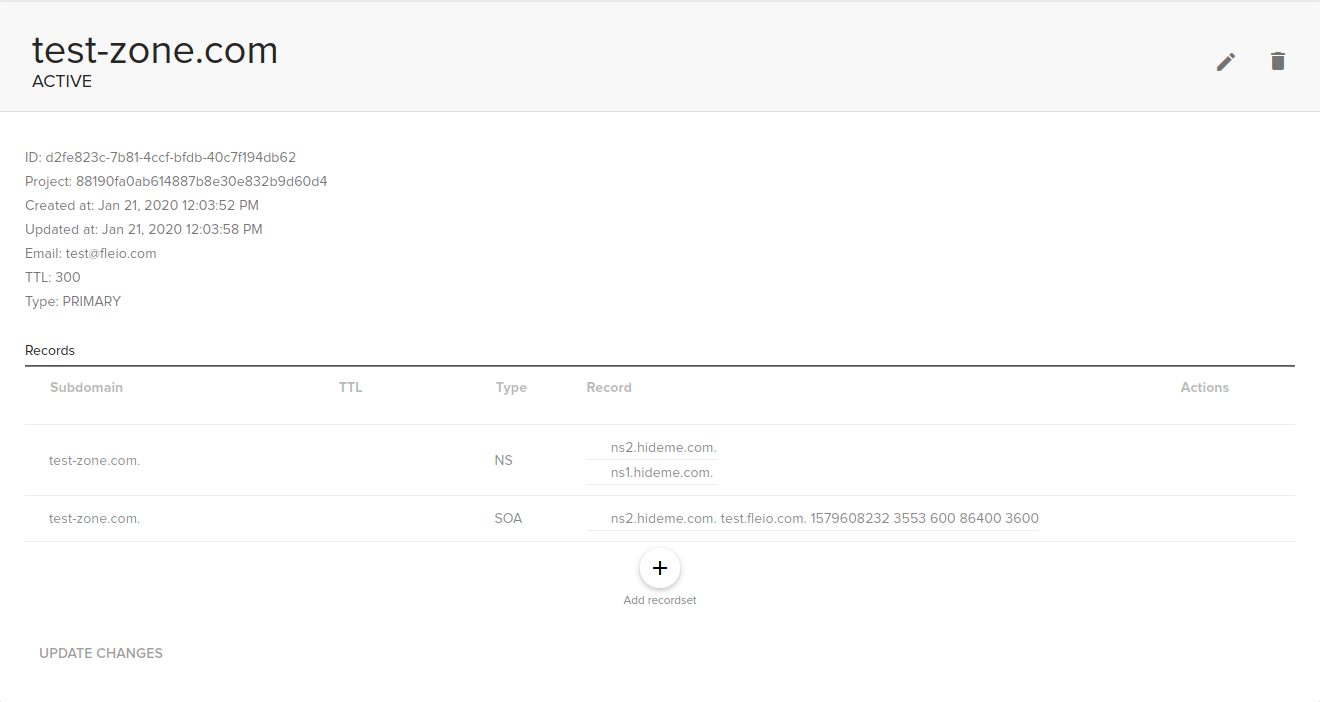Image resolution: width=1320 pixels, height=702 pixels.
Task: Click the UPDATE CHANGES button
Action: pyautogui.click(x=101, y=653)
